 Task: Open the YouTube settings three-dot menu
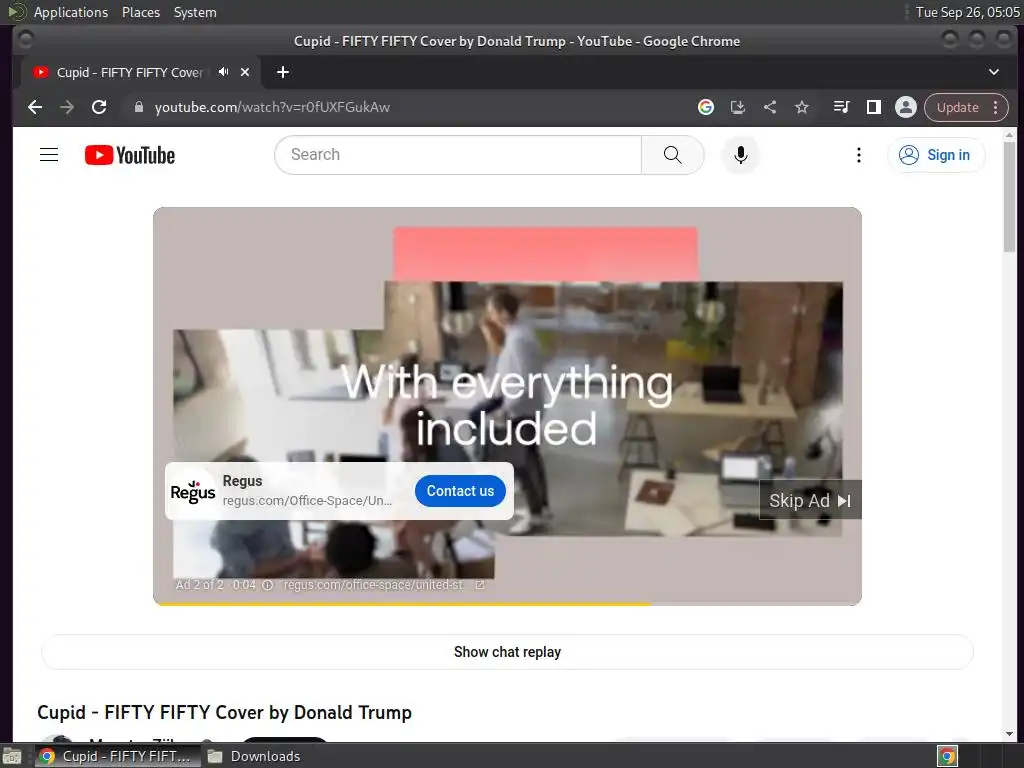pyautogui.click(x=858, y=155)
